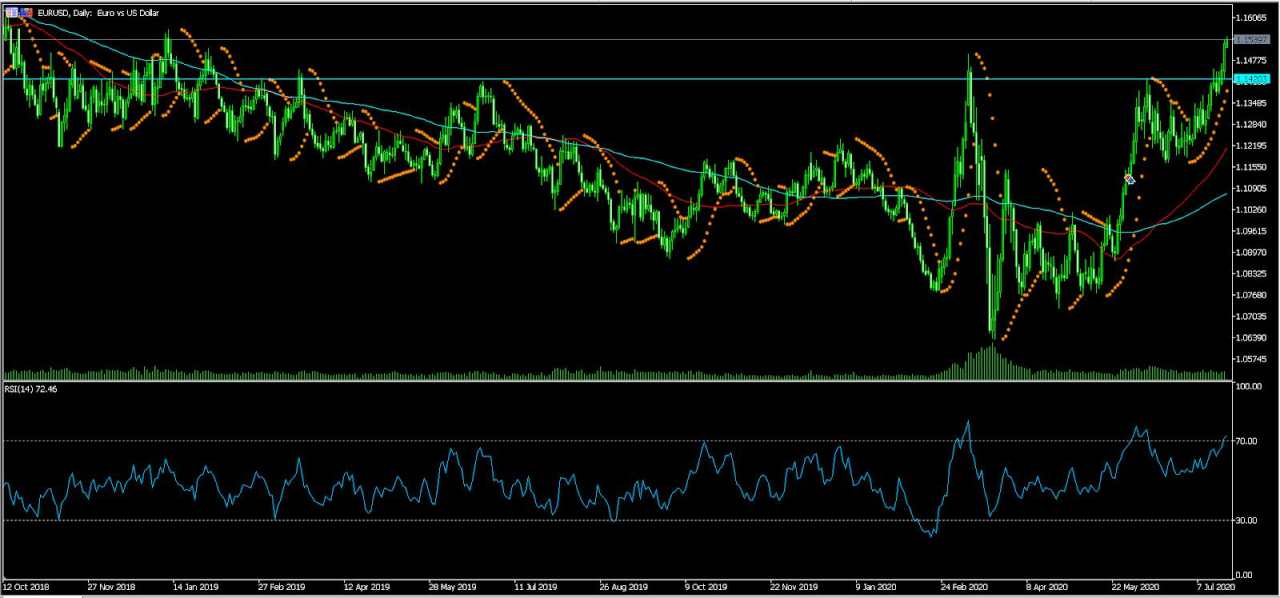This screenshot has height=598, width=1280.
Task: Select the 22 May 2020 date label
Action: (x=1135, y=587)
